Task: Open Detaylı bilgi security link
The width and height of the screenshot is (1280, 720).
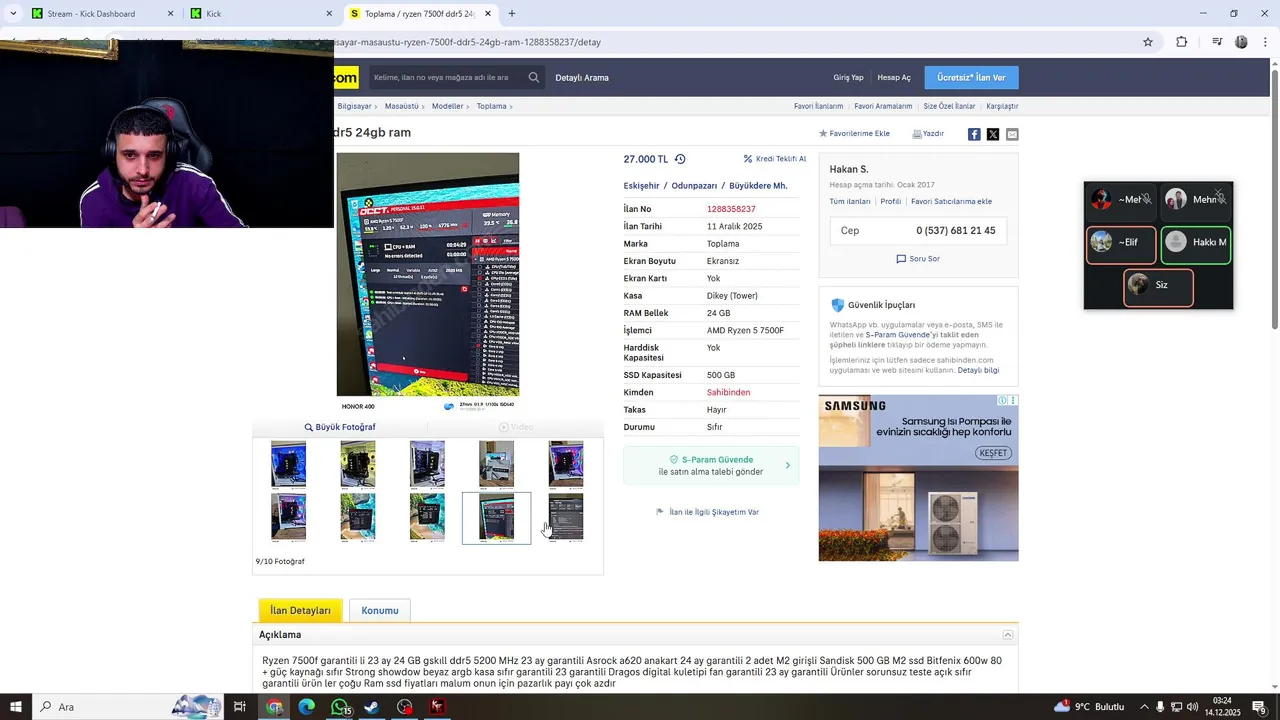Action: (x=978, y=370)
